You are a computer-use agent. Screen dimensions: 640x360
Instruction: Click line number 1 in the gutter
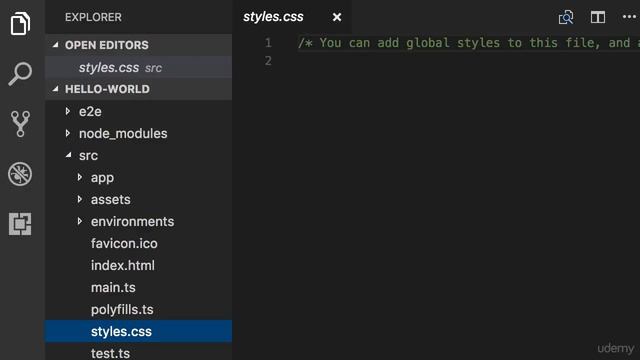(x=268, y=42)
